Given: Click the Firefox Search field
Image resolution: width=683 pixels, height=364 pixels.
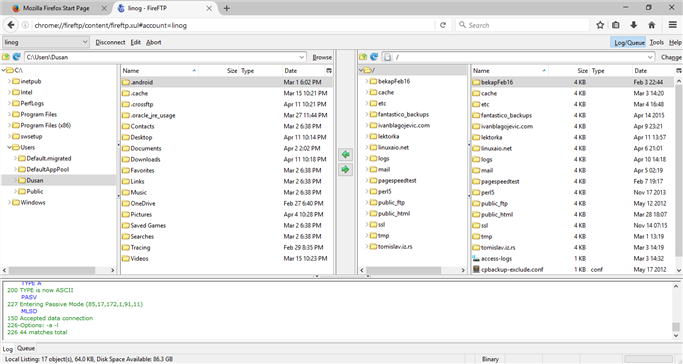Looking at the screenshot, I should [522, 25].
